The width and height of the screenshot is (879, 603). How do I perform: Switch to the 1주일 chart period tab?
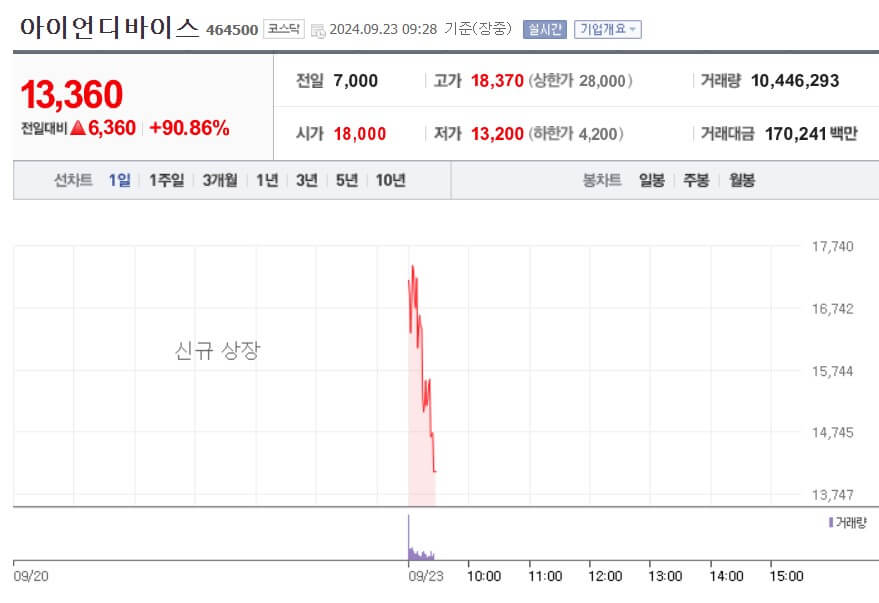point(165,180)
